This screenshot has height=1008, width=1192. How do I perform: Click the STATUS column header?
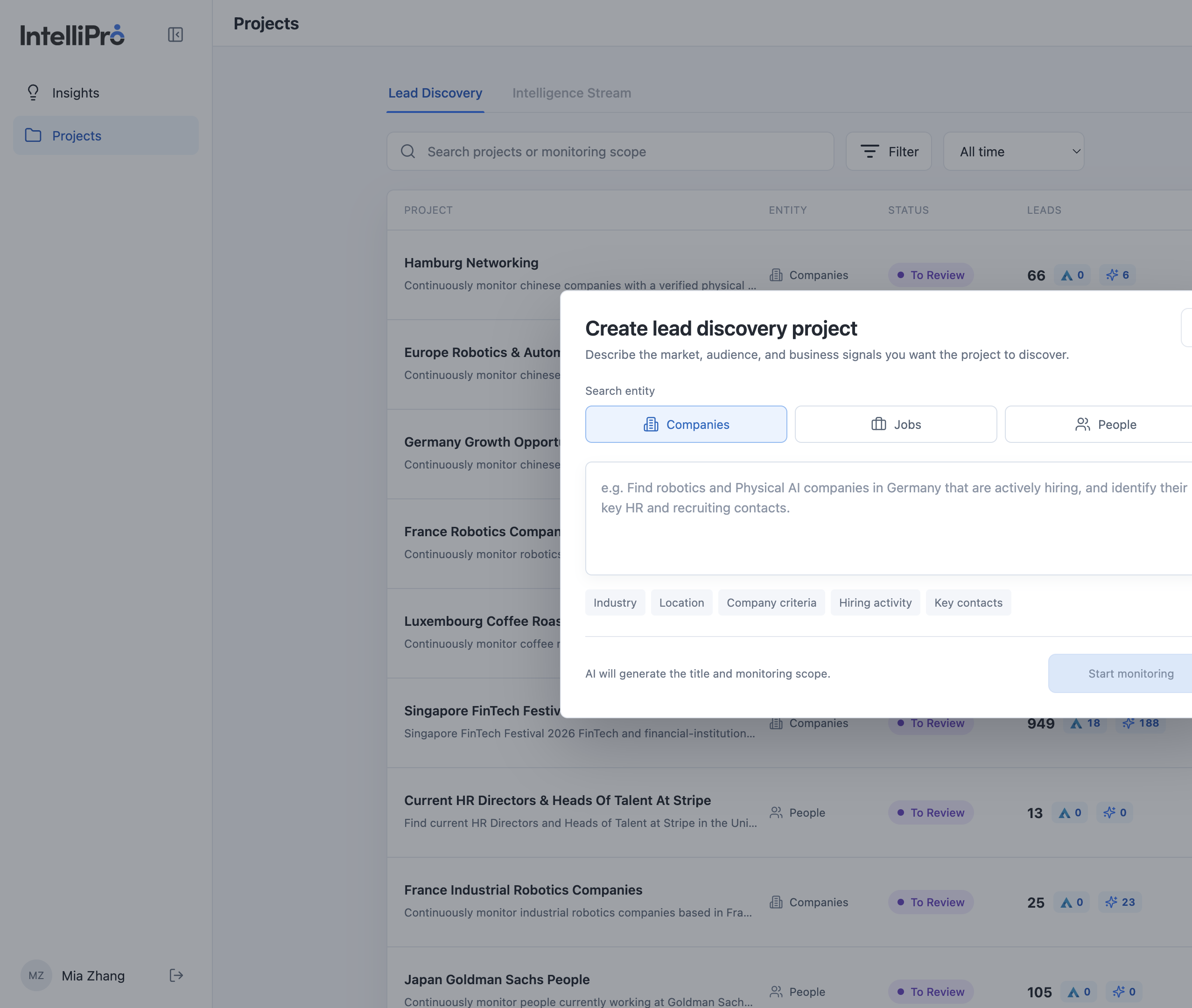pos(908,210)
